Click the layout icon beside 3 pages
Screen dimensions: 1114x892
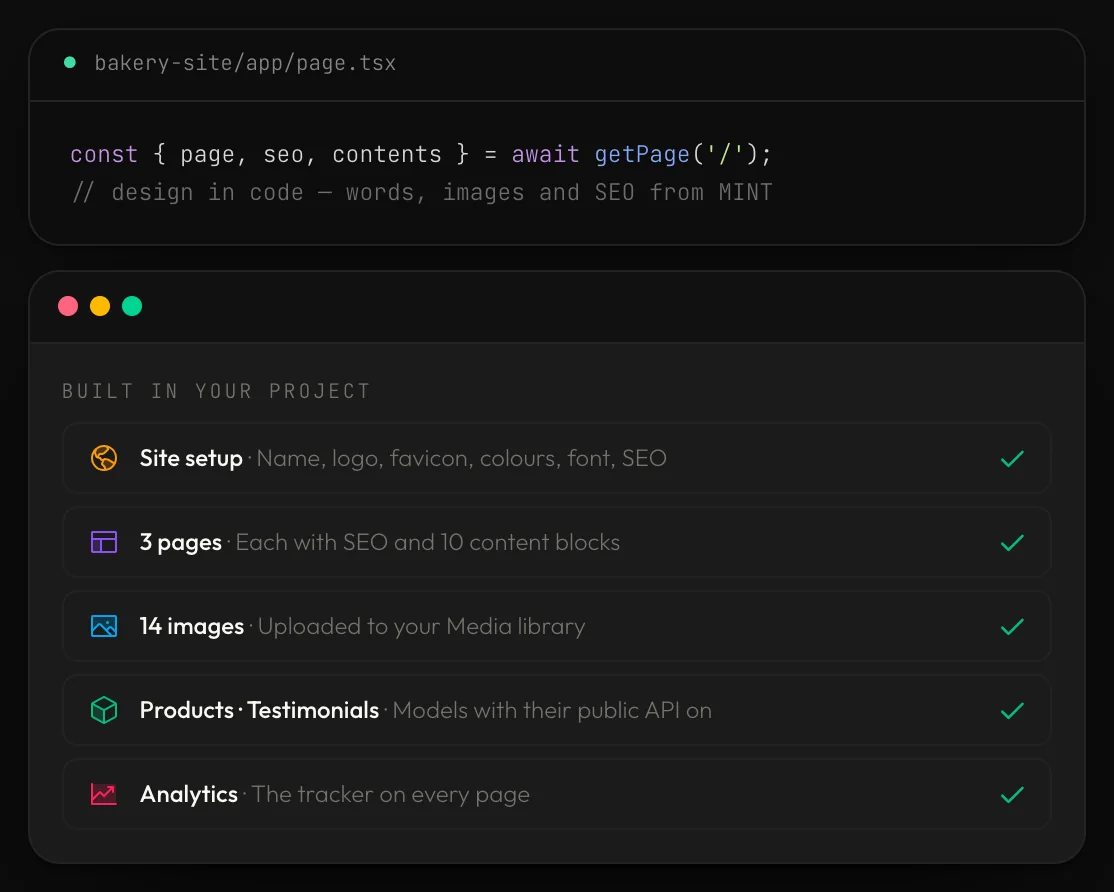click(104, 542)
